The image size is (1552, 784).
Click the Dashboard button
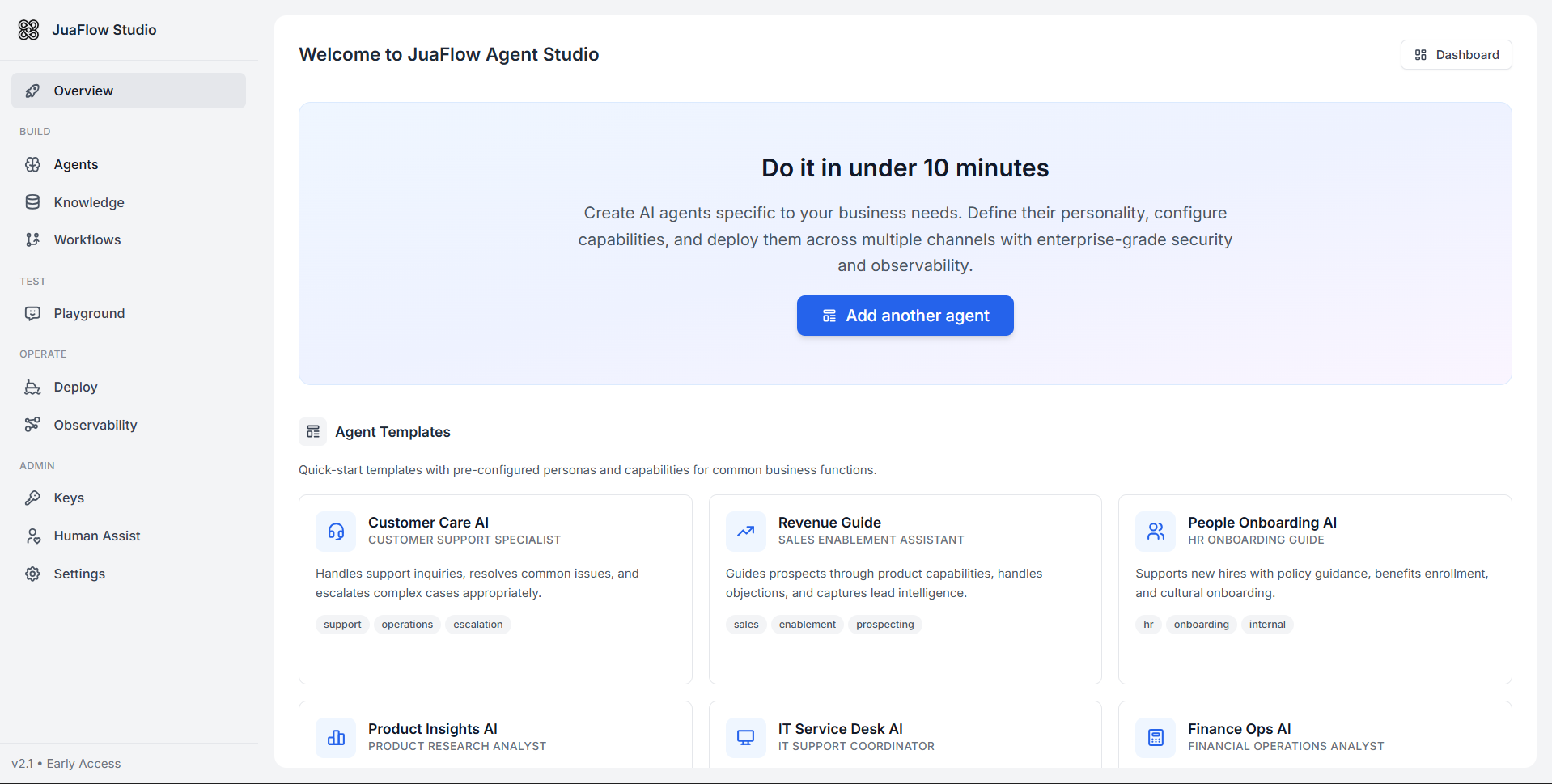[1456, 55]
